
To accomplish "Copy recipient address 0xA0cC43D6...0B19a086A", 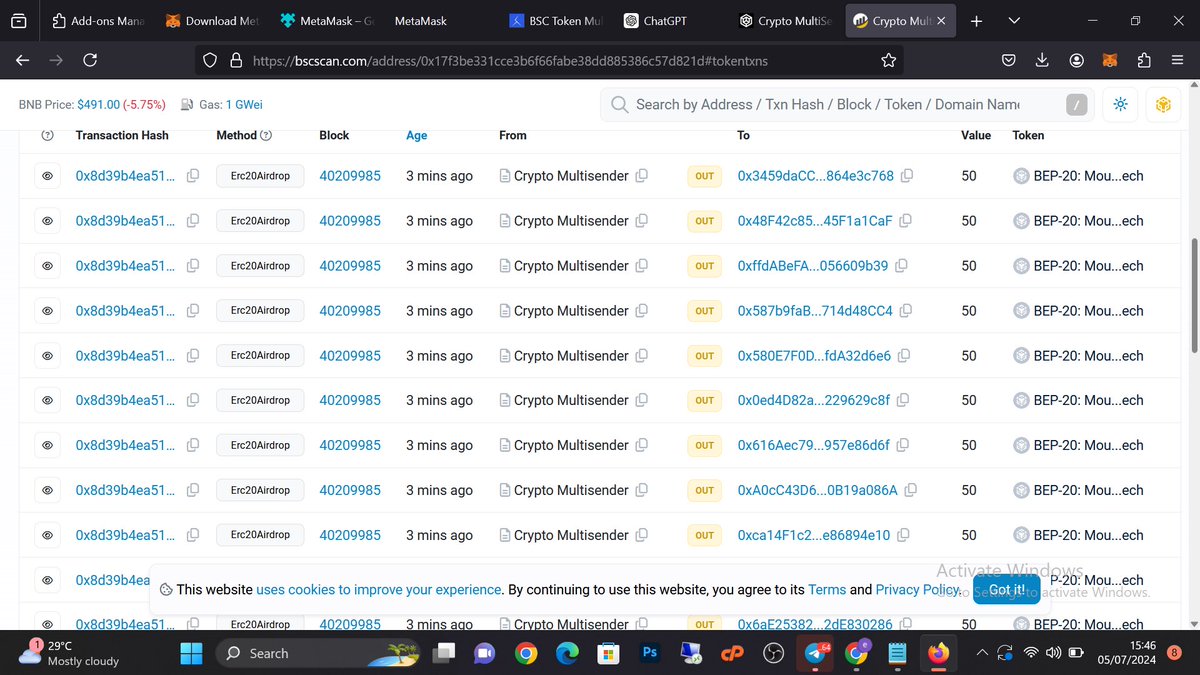I will tap(910, 490).
